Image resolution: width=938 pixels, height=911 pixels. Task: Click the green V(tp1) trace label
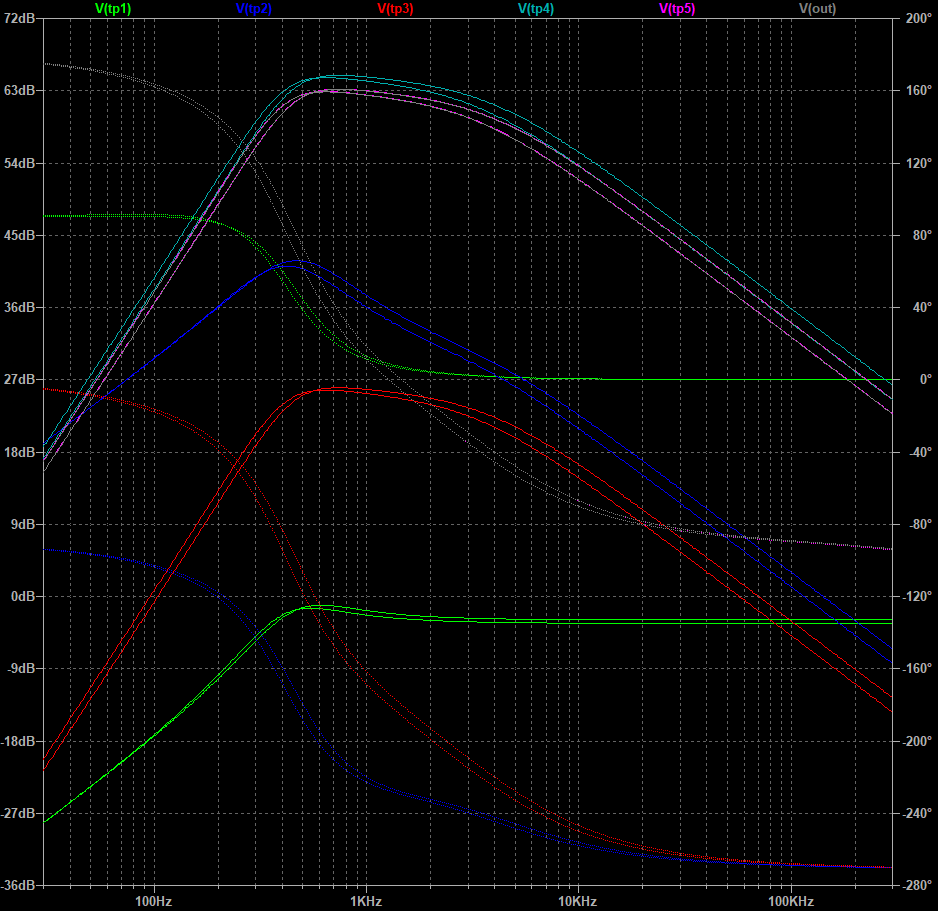pos(113,9)
